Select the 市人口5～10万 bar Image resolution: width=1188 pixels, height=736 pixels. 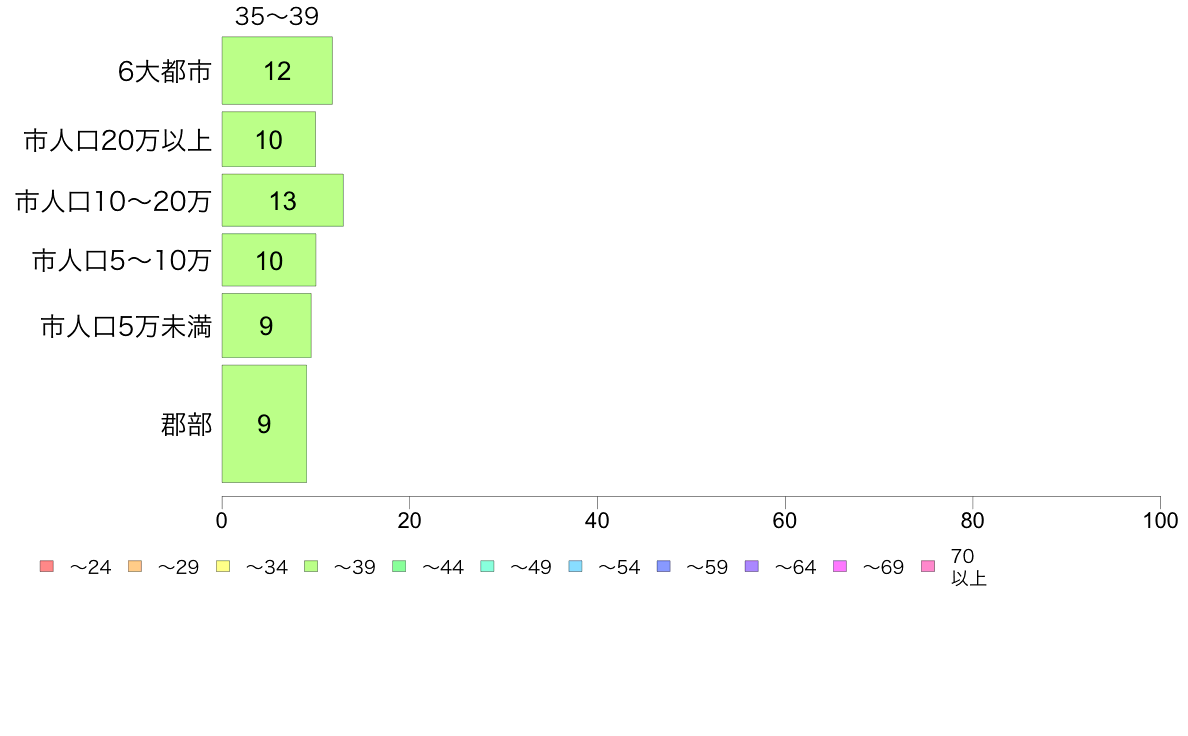269,260
